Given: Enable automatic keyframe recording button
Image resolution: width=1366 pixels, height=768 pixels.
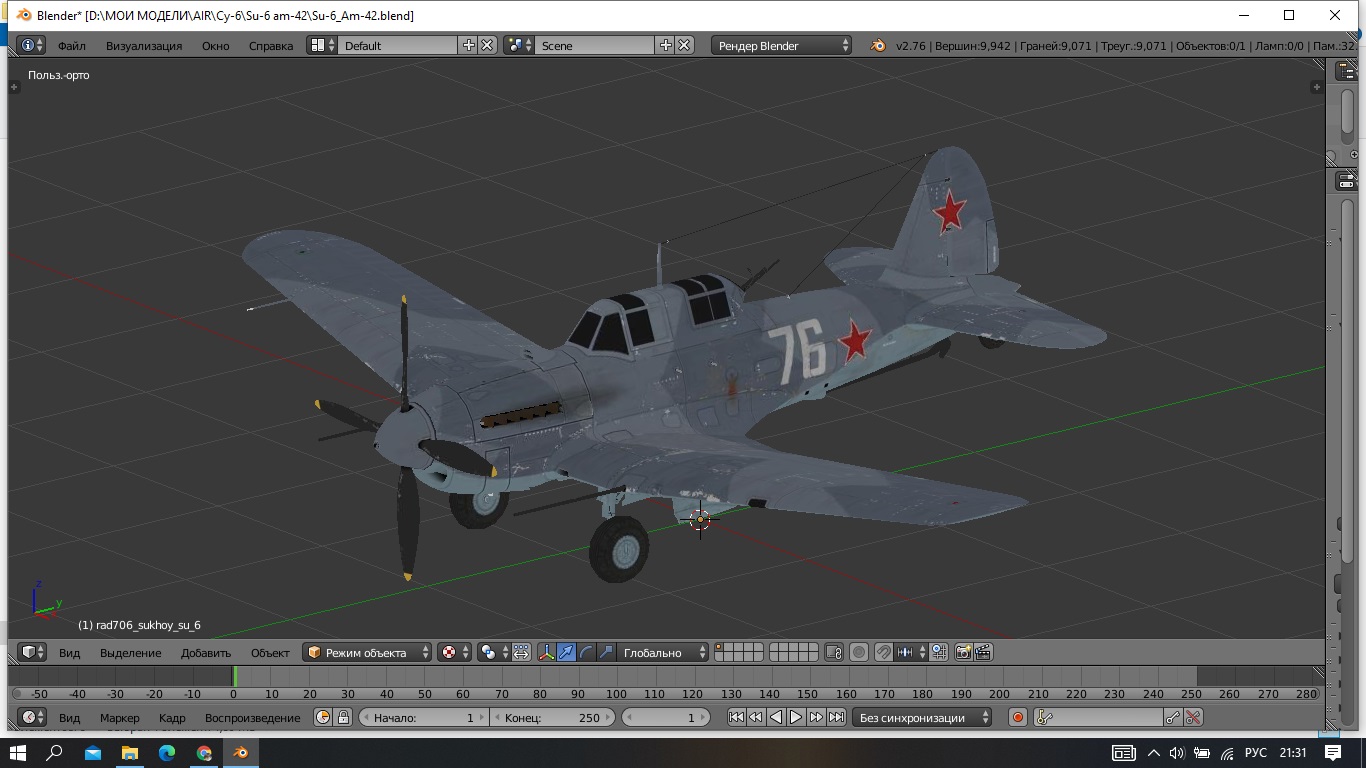Looking at the screenshot, I should click(x=1018, y=717).
